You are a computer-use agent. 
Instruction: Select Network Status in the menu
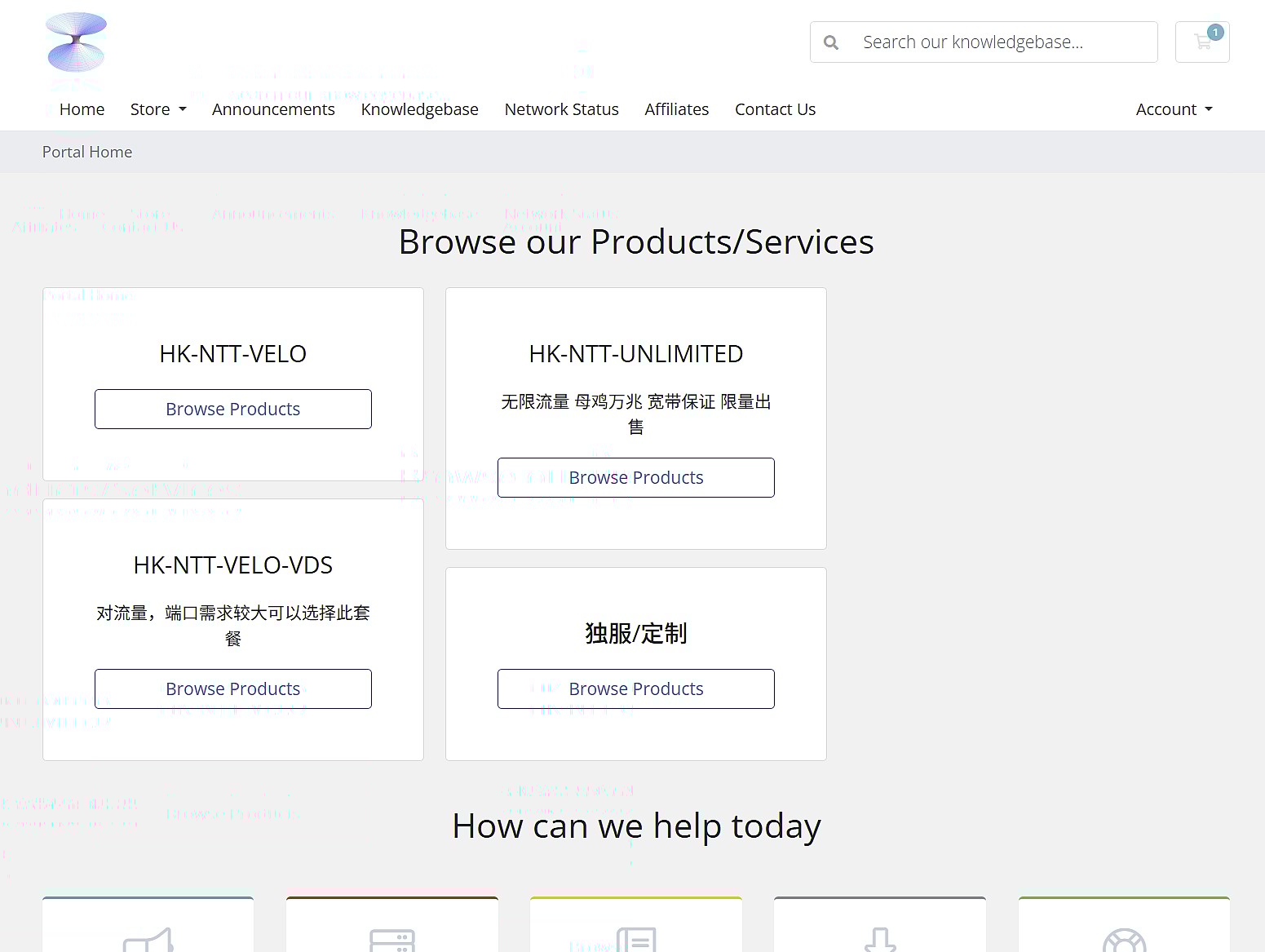click(561, 109)
